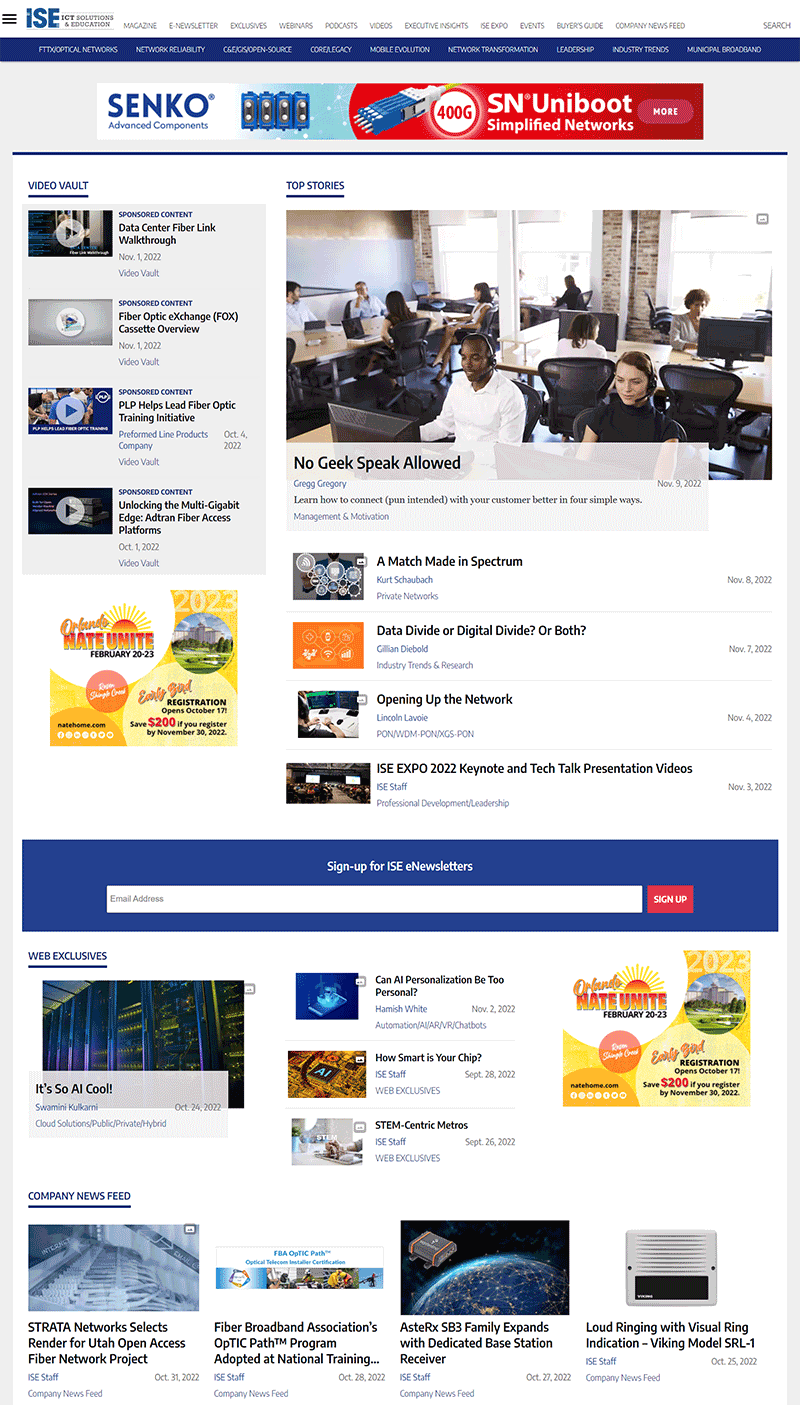The width and height of the screenshot is (800, 1405).
Task: Play the Data Center Fiber Link video
Action: tap(70, 233)
